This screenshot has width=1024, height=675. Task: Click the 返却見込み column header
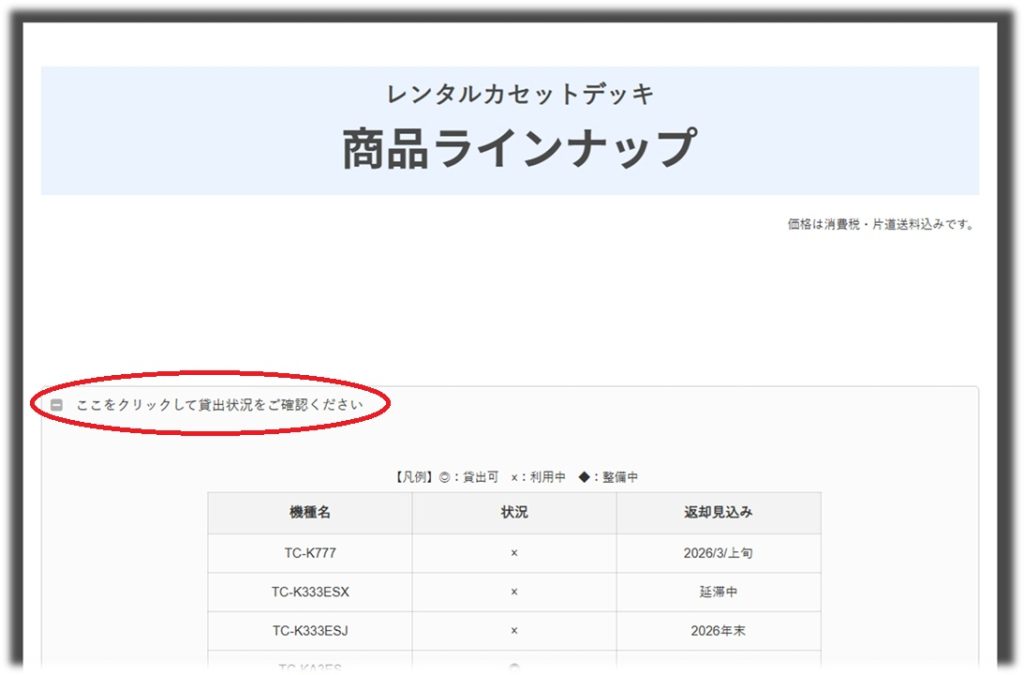(x=718, y=513)
